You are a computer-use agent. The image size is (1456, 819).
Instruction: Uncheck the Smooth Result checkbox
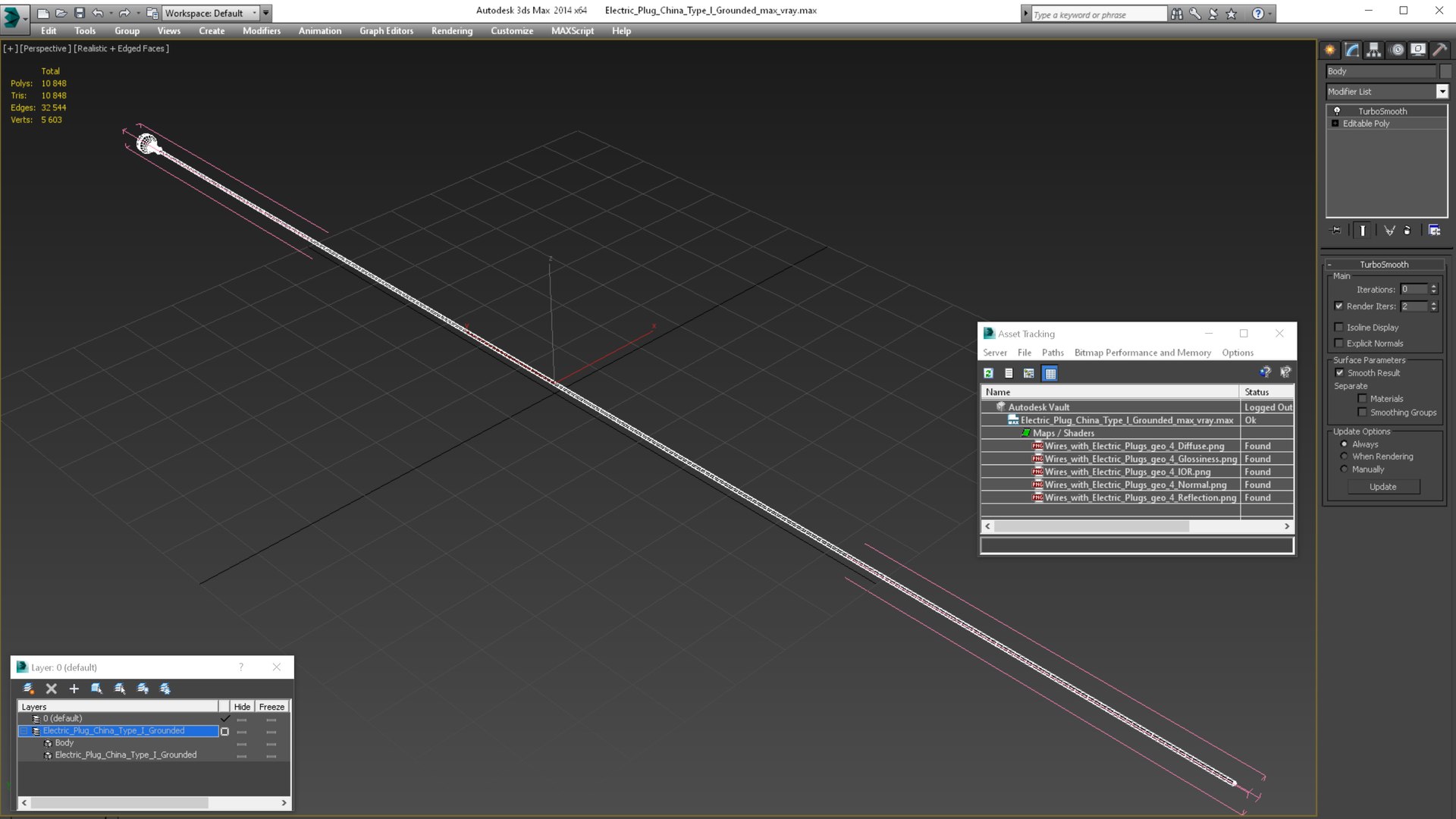1339,373
